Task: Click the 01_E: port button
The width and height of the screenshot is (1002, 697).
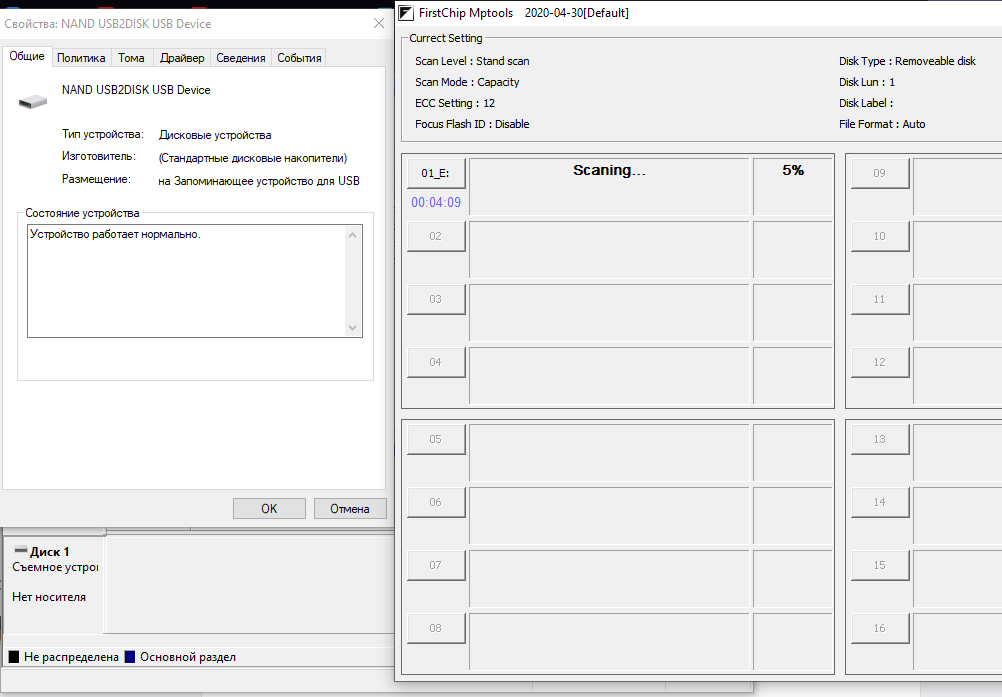Action: (x=436, y=173)
